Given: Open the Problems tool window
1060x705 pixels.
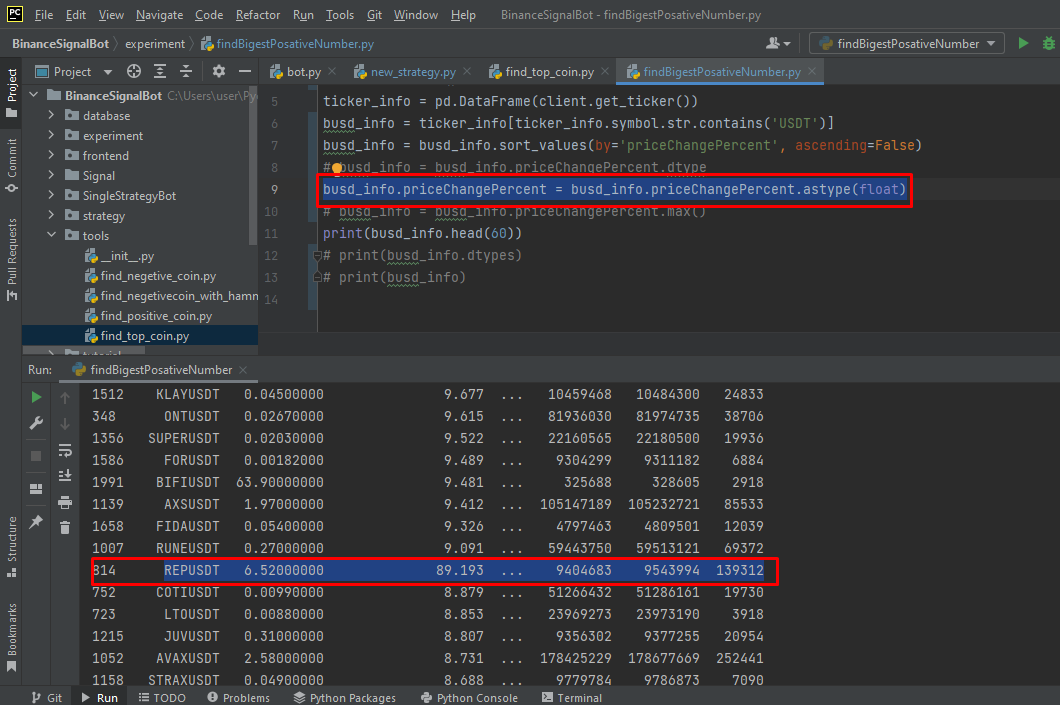Looking at the screenshot, I should (x=239, y=698).
